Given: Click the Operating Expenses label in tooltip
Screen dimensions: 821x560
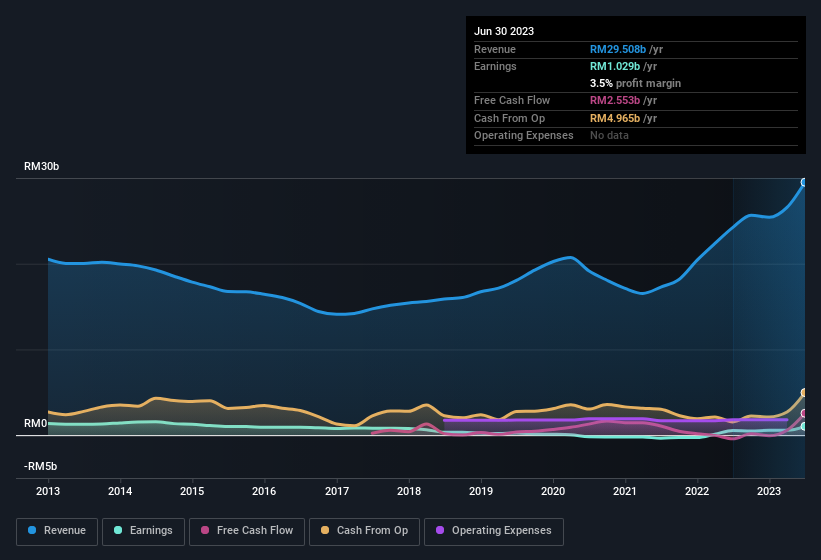Looking at the screenshot, I should [524, 136].
